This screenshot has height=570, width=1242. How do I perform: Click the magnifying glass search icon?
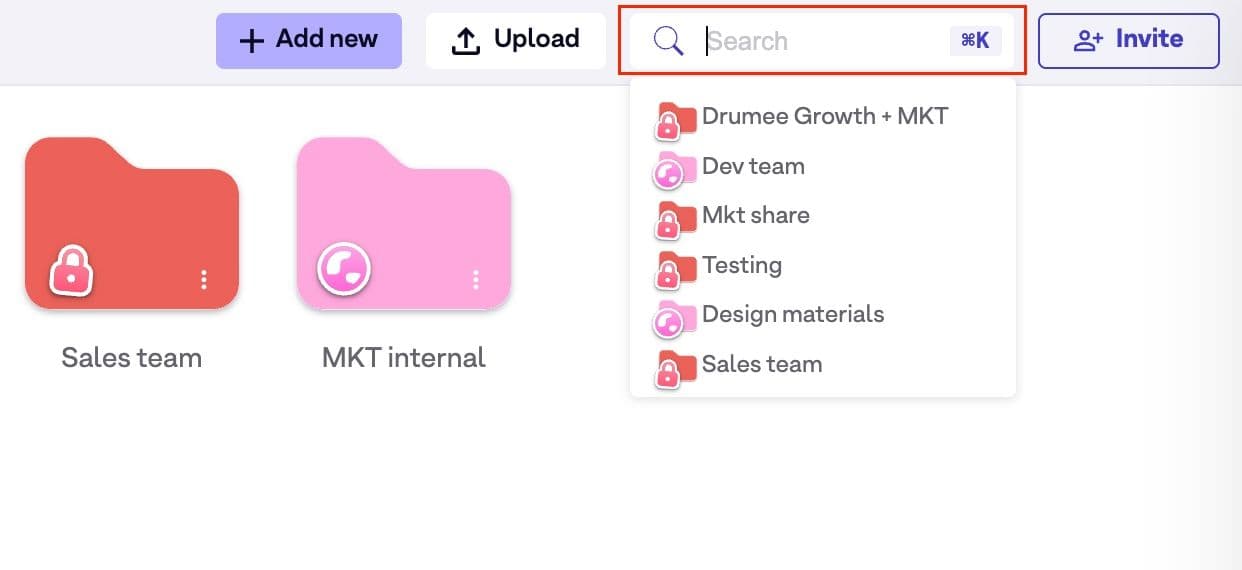pos(668,41)
